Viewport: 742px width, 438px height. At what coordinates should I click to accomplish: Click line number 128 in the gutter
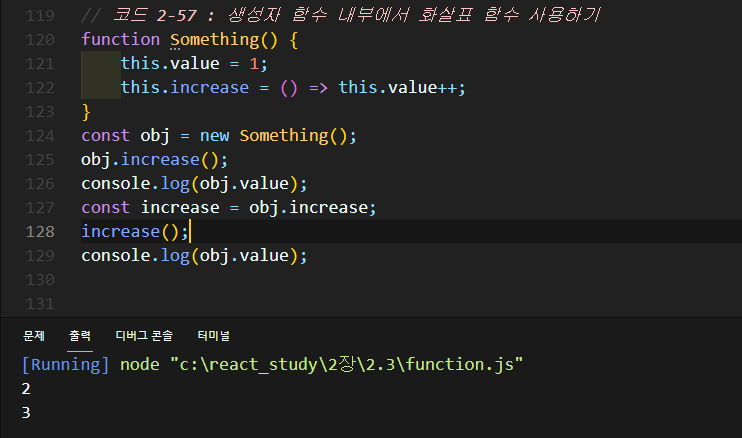[x=40, y=231]
